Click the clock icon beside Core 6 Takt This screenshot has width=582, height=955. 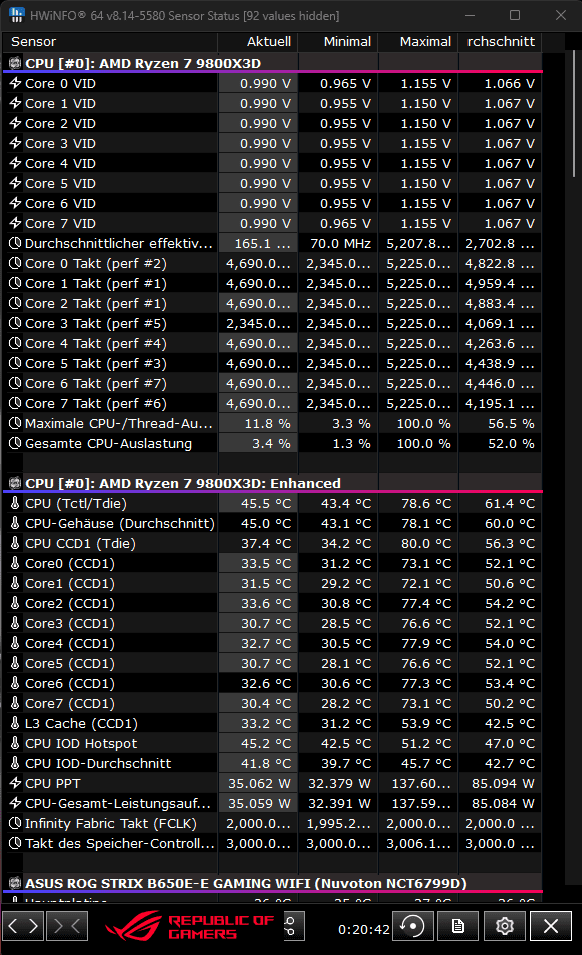15,384
